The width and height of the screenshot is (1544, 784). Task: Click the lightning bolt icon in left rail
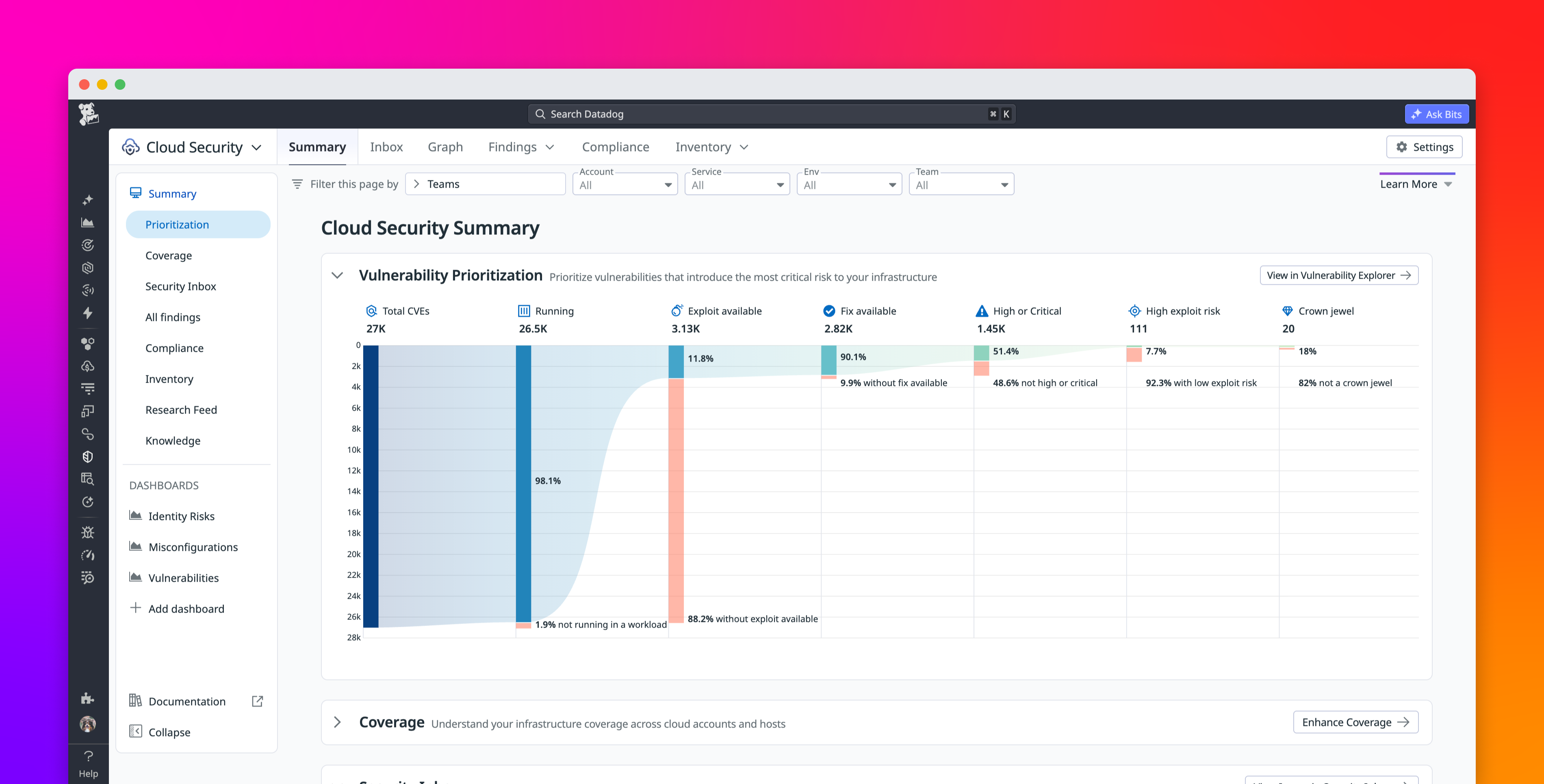87,313
